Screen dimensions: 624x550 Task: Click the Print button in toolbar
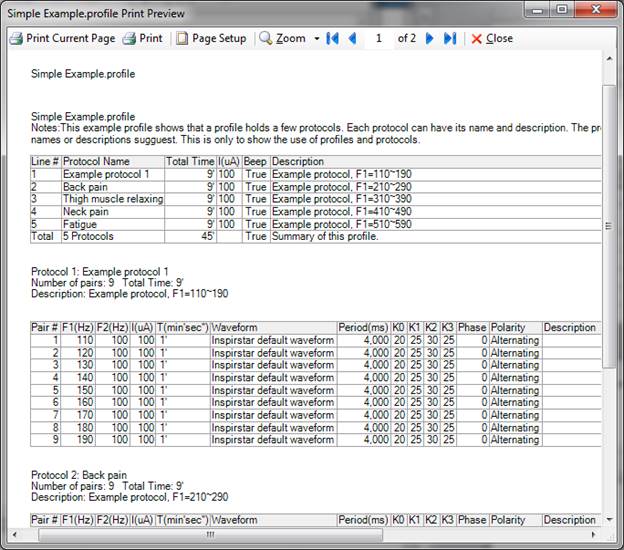pos(142,38)
